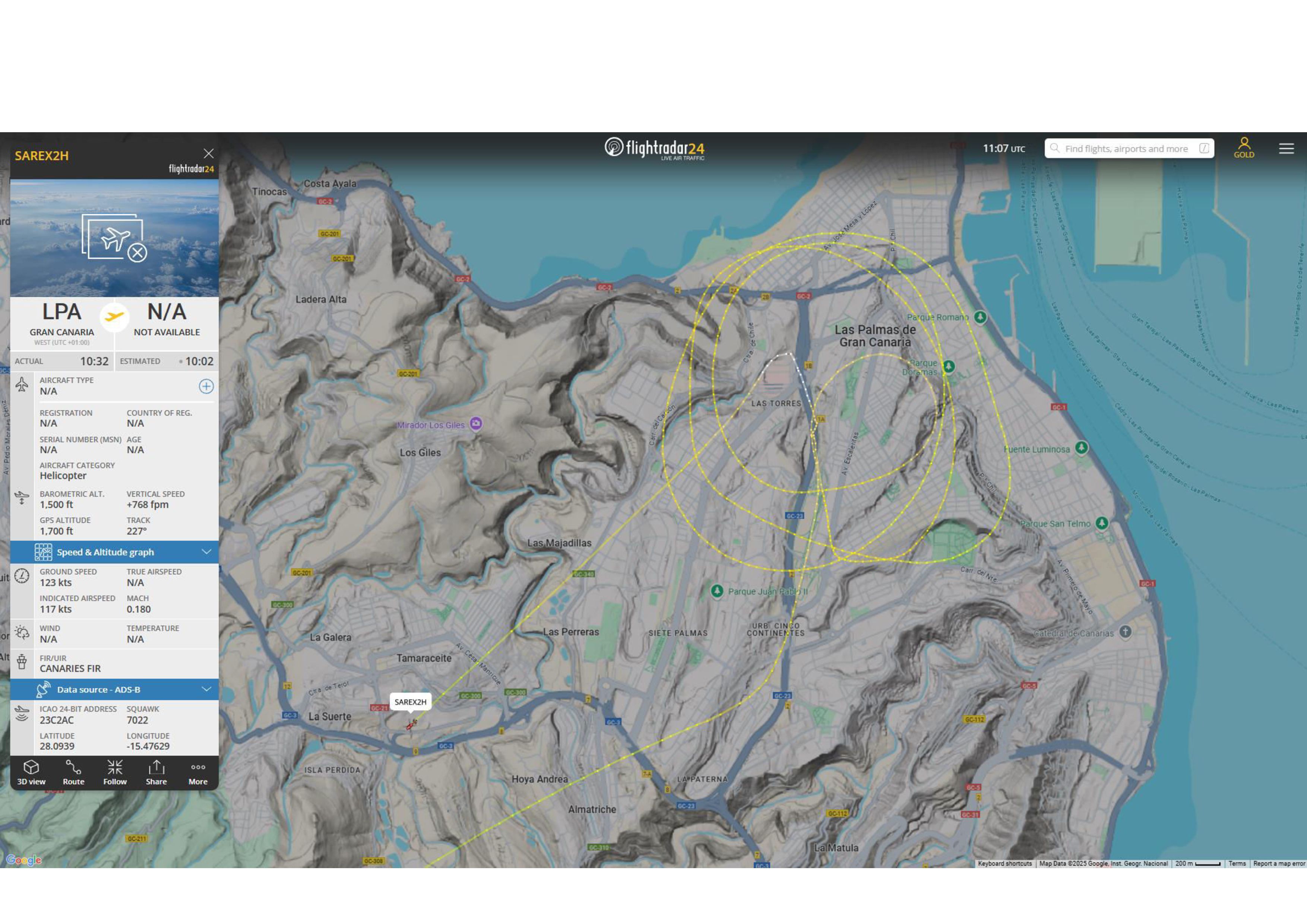Click the aircraft photo placeholder
This screenshot has width=1307, height=924.
114,238
